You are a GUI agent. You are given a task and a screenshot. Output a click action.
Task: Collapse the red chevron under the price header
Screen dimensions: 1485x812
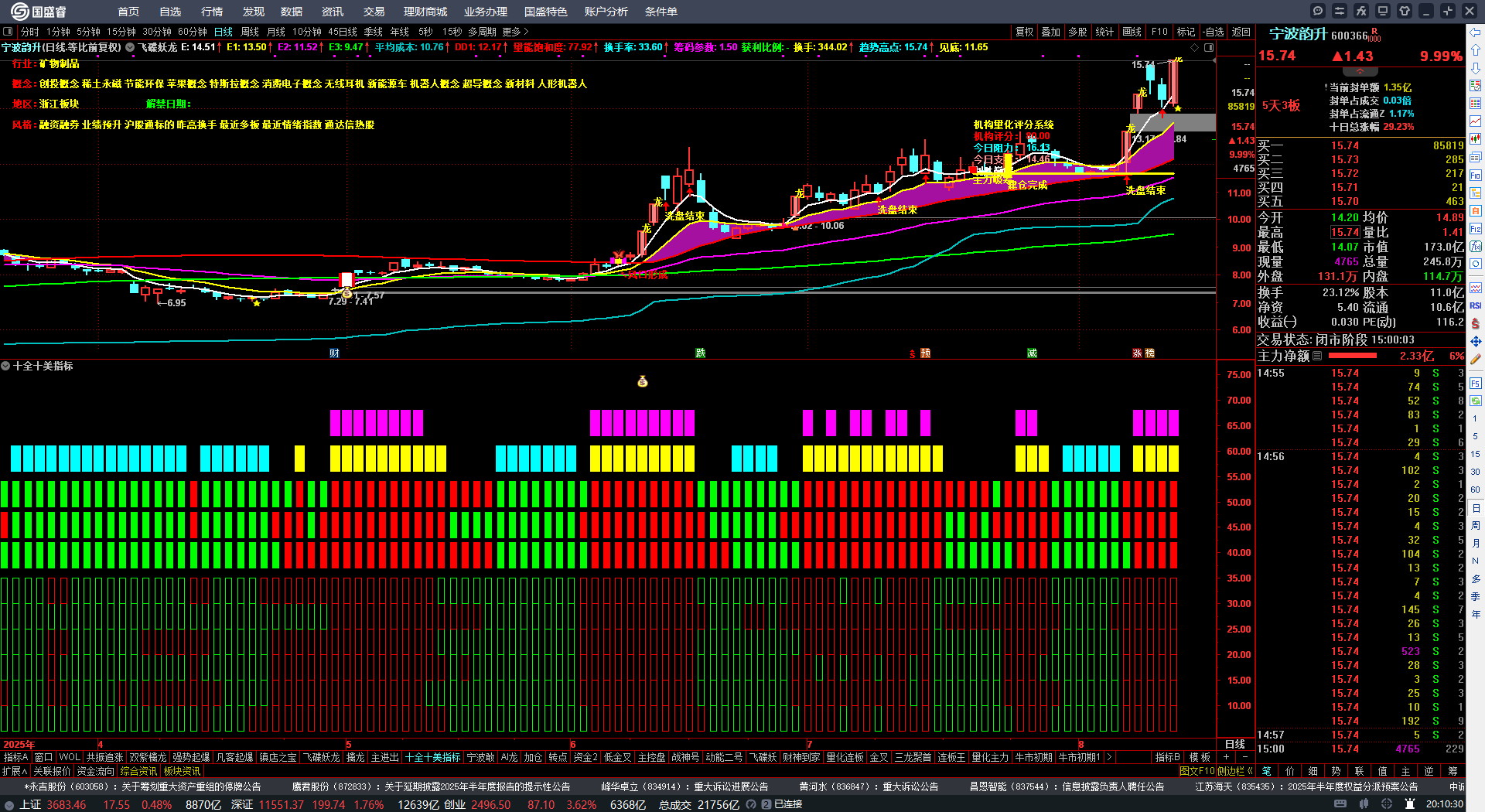(x=1360, y=71)
